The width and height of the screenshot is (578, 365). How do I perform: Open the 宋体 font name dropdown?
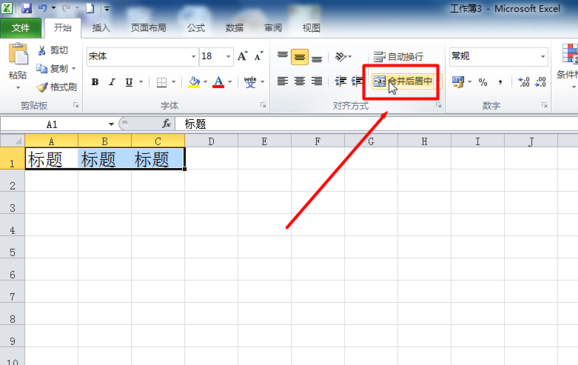coord(193,57)
